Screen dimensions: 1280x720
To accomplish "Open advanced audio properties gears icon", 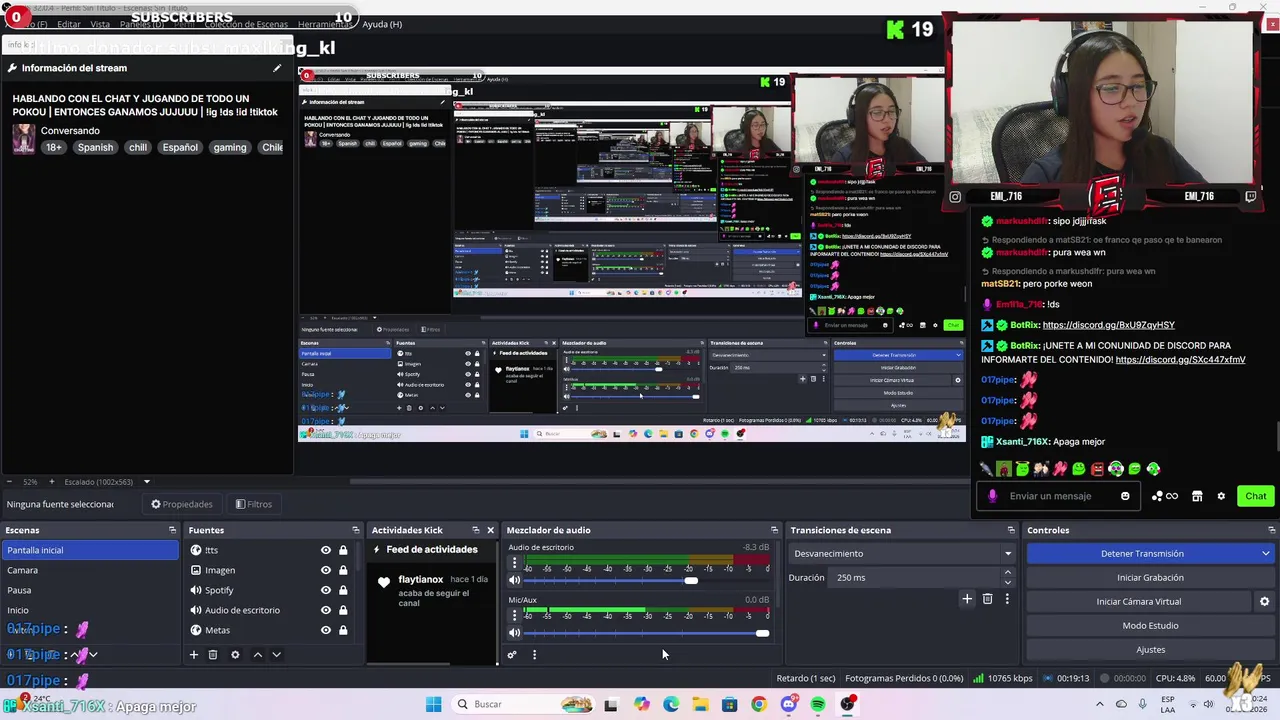I will click(512, 655).
